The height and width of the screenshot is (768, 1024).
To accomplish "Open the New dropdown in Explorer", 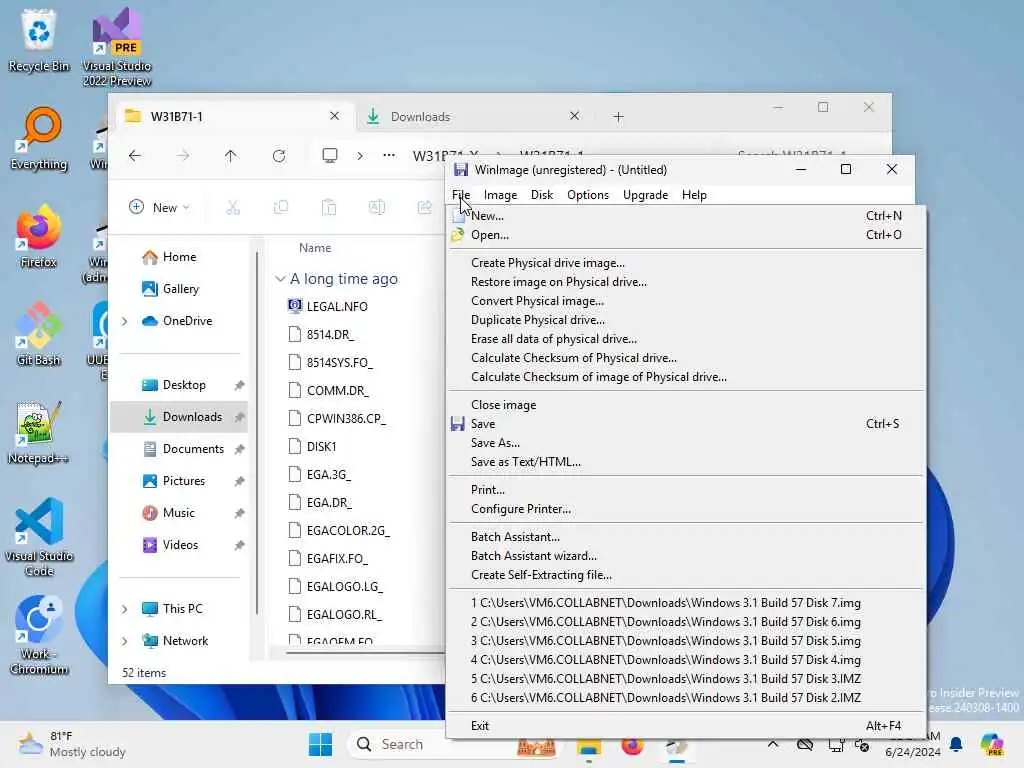I will point(159,208).
